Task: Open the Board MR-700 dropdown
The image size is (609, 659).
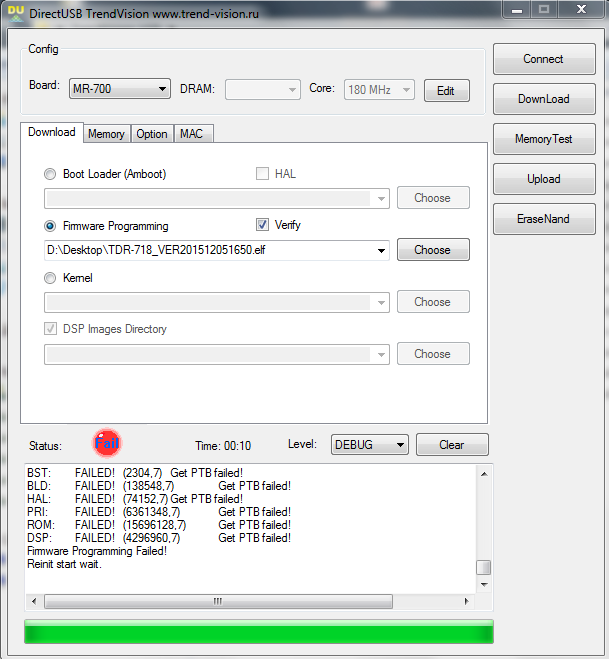Action: [x=120, y=89]
